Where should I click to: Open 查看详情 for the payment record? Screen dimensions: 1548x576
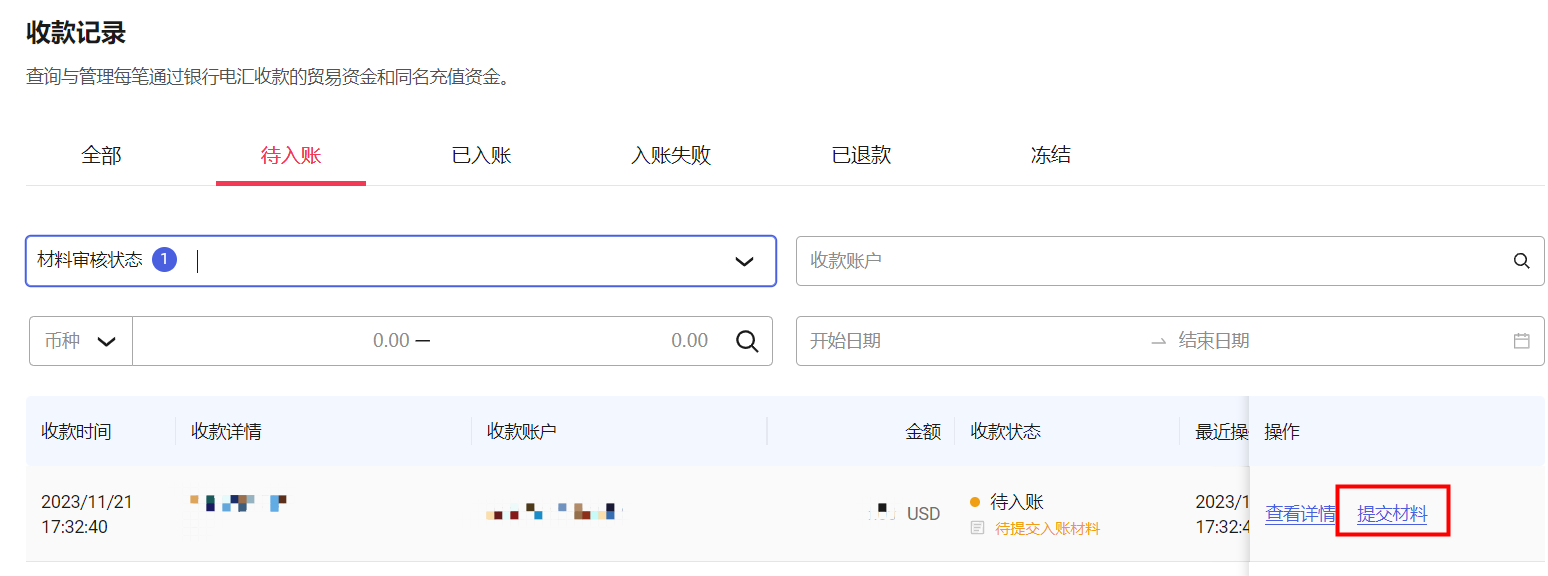[1300, 511]
